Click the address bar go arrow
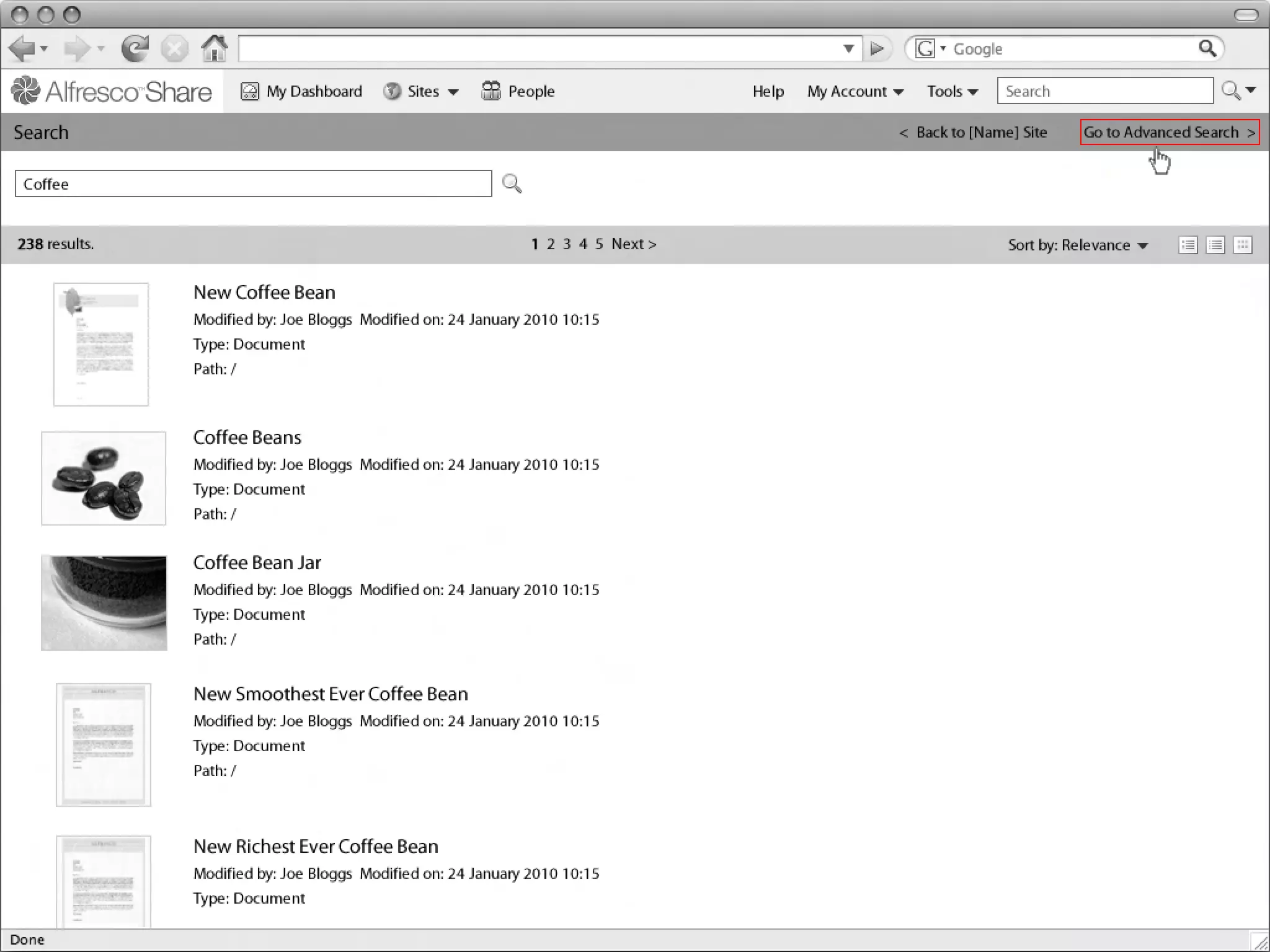1270x952 pixels. click(876, 48)
